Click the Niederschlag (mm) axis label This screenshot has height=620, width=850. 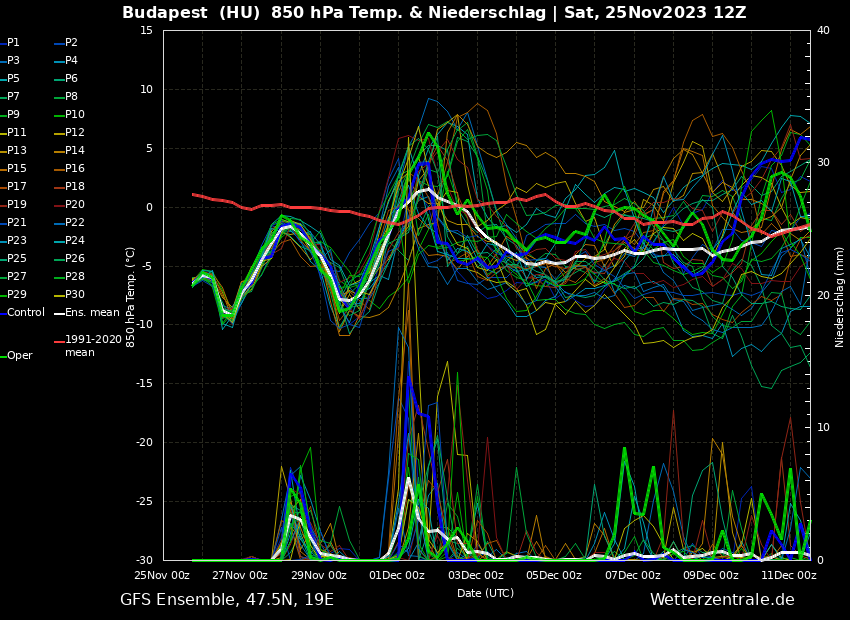tap(840, 297)
